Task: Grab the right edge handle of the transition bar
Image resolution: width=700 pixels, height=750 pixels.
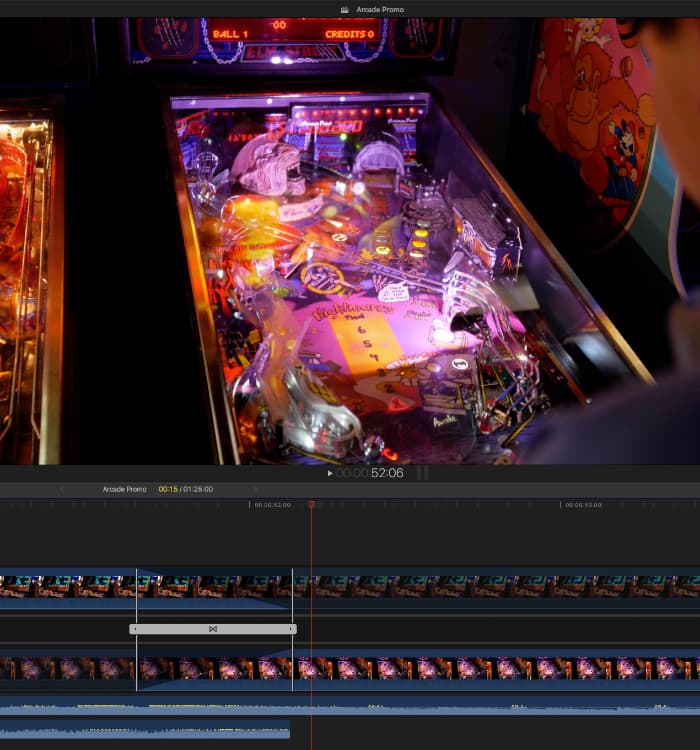Action: click(292, 629)
